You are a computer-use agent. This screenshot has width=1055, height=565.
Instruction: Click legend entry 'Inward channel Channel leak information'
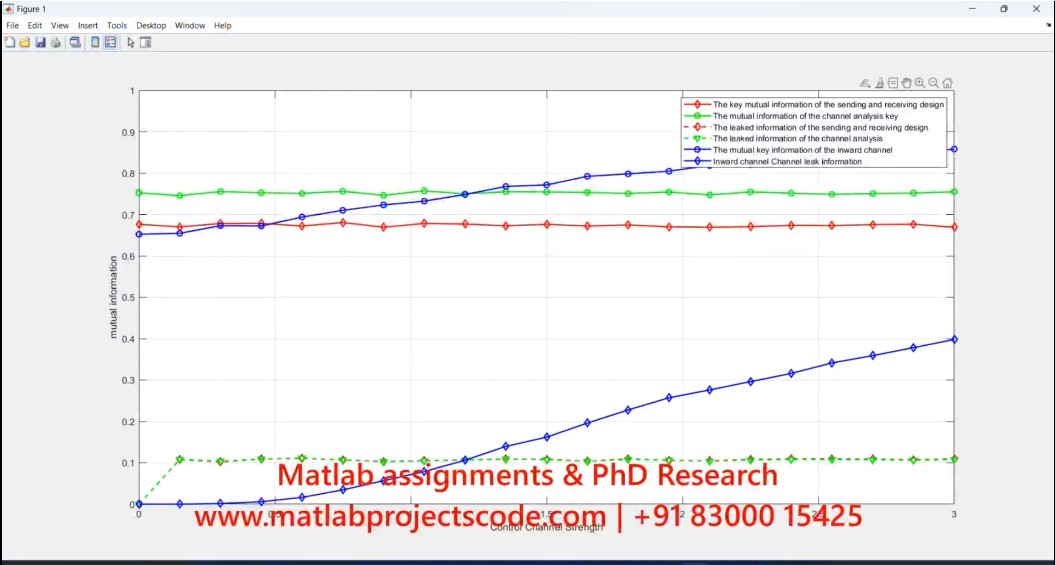[x=787, y=161]
